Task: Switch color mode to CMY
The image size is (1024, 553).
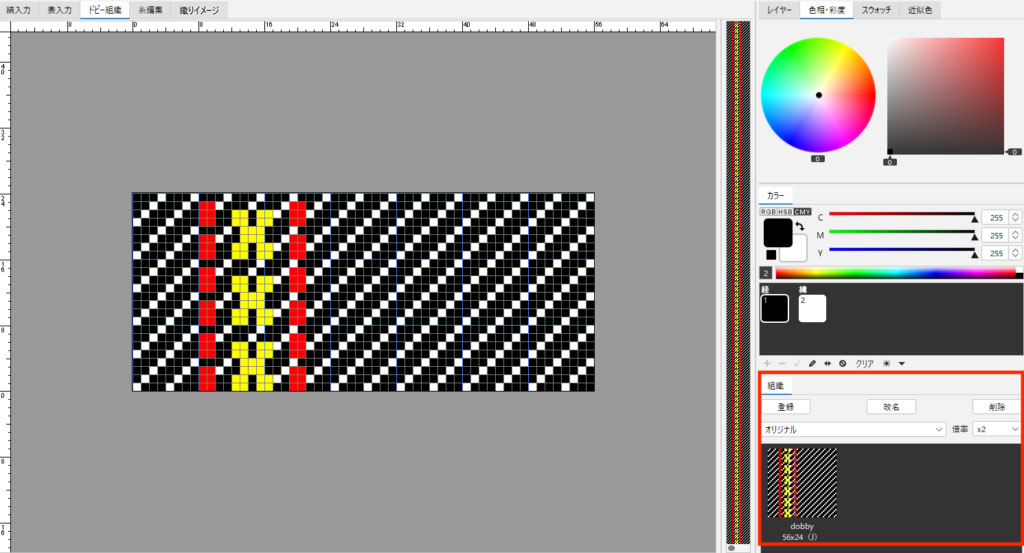Action: [803, 212]
